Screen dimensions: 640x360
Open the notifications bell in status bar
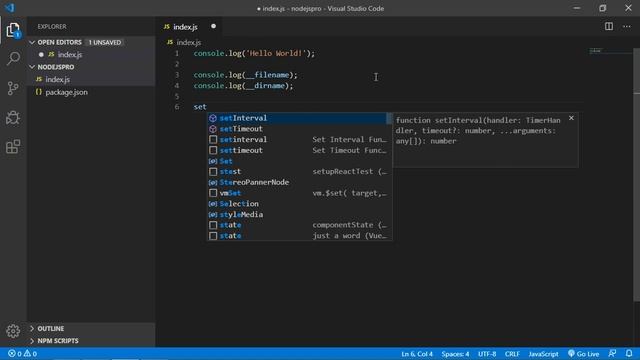tap(629, 353)
